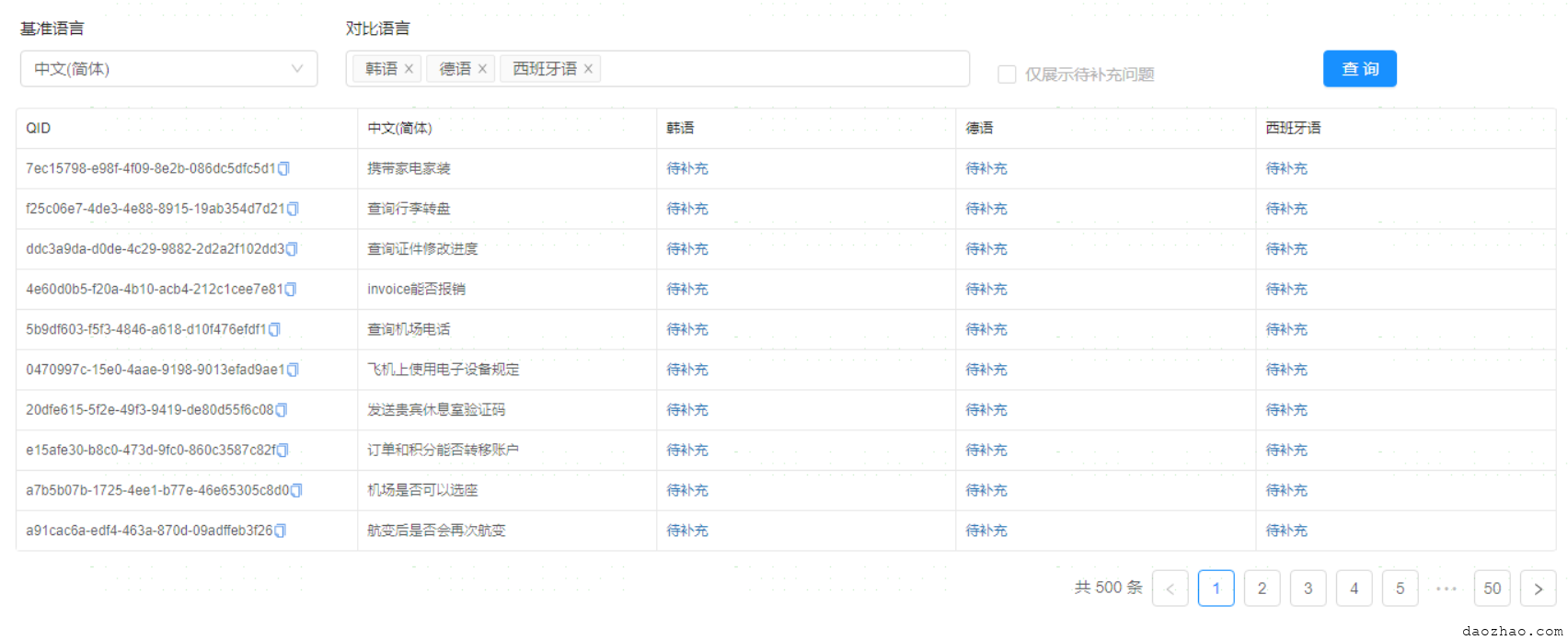Open 德语 待补充 link for invoice能否报销
Image resolution: width=1568 pixels, height=640 pixels.
pyautogui.click(x=986, y=290)
